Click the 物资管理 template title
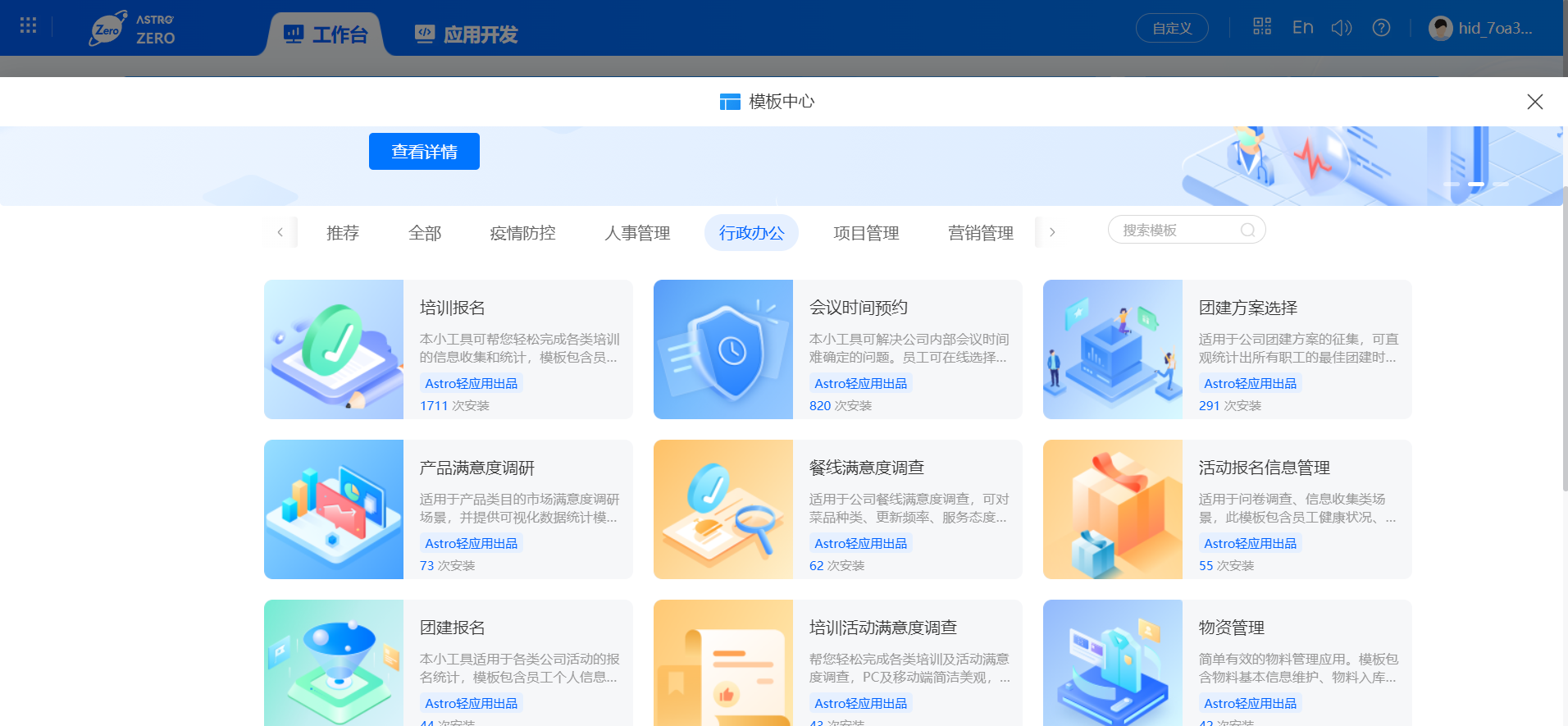The height and width of the screenshot is (726, 1568). [x=1232, y=628]
